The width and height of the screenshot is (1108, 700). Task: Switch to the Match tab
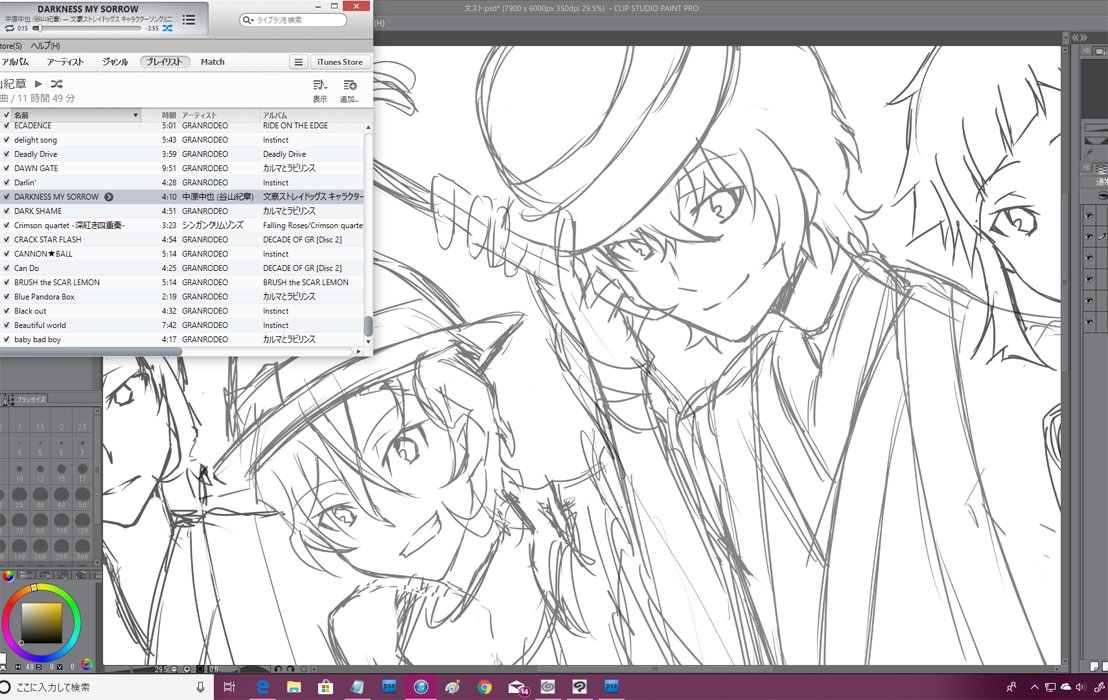(212, 62)
